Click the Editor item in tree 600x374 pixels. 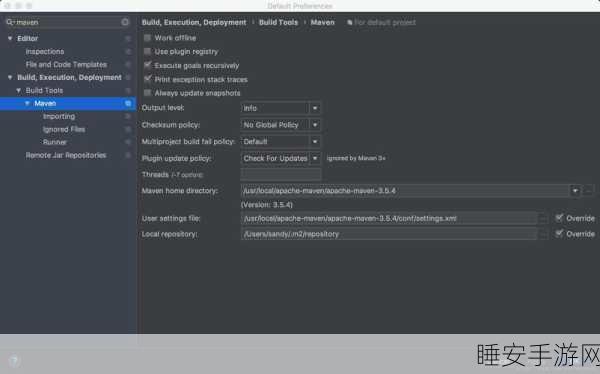coord(28,38)
